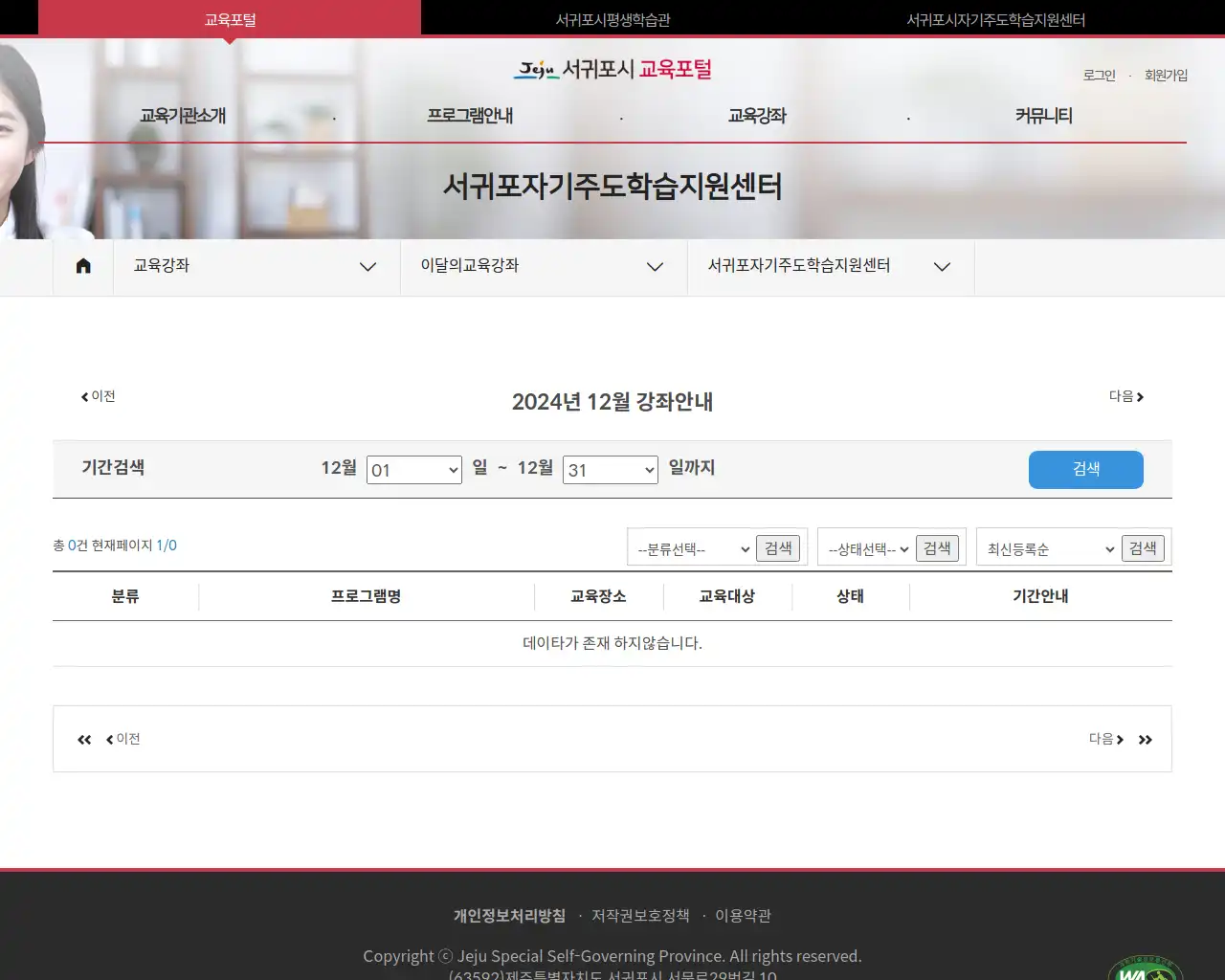Viewport: 1225px width, 980px height.
Task: Open the 교육강좌 main menu
Action: click(757, 116)
